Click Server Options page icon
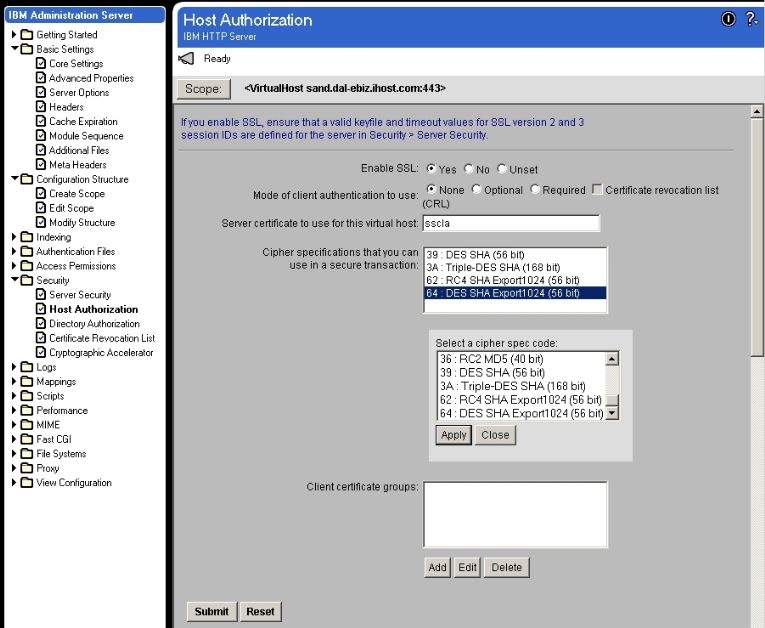Screen dimensions: 765x628 (41, 92)
